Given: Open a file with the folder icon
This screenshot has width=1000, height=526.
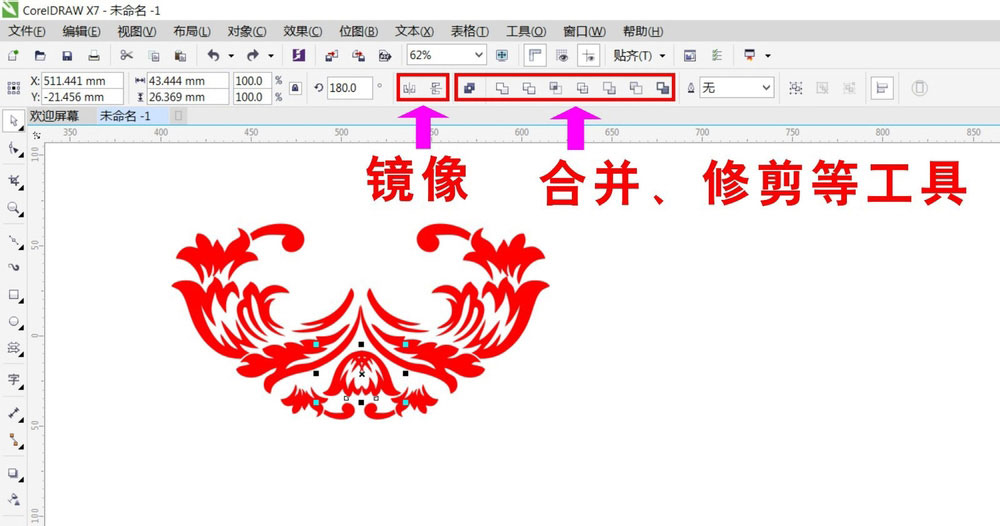Looking at the screenshot, I should (40, 55).
